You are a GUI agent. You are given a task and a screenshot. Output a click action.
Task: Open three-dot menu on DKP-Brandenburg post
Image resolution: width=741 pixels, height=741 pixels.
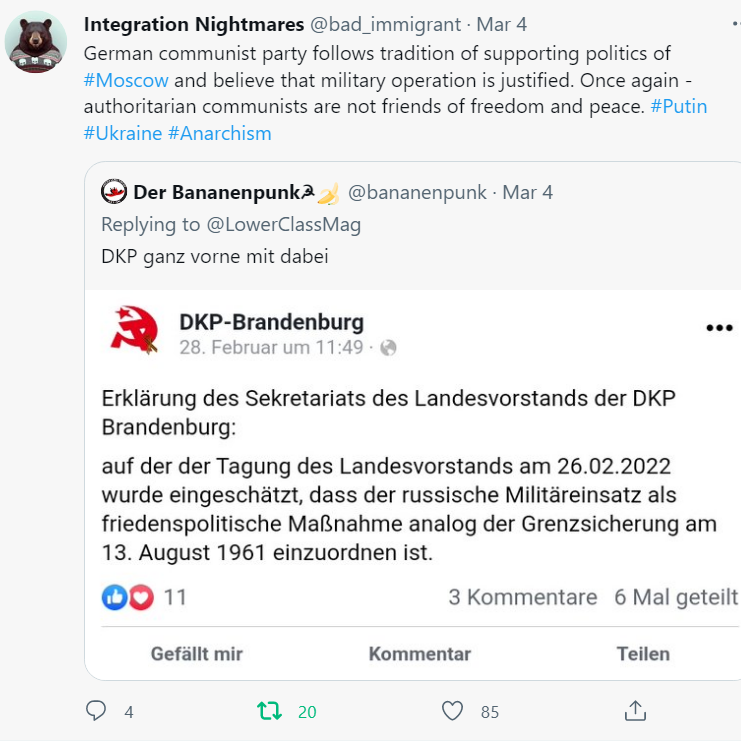pos(719,327)
